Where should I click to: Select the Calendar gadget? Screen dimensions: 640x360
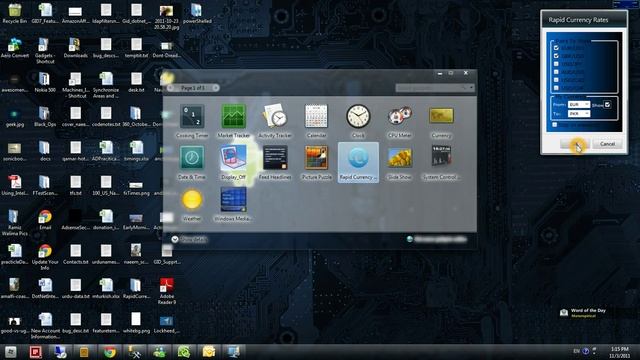click(316, 121)
